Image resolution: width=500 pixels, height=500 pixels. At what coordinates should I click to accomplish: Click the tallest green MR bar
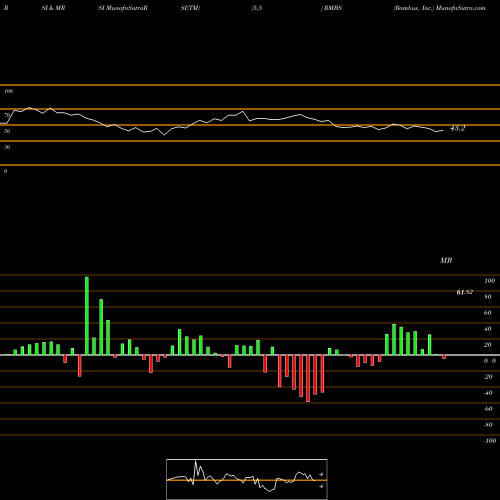(87, 316)
